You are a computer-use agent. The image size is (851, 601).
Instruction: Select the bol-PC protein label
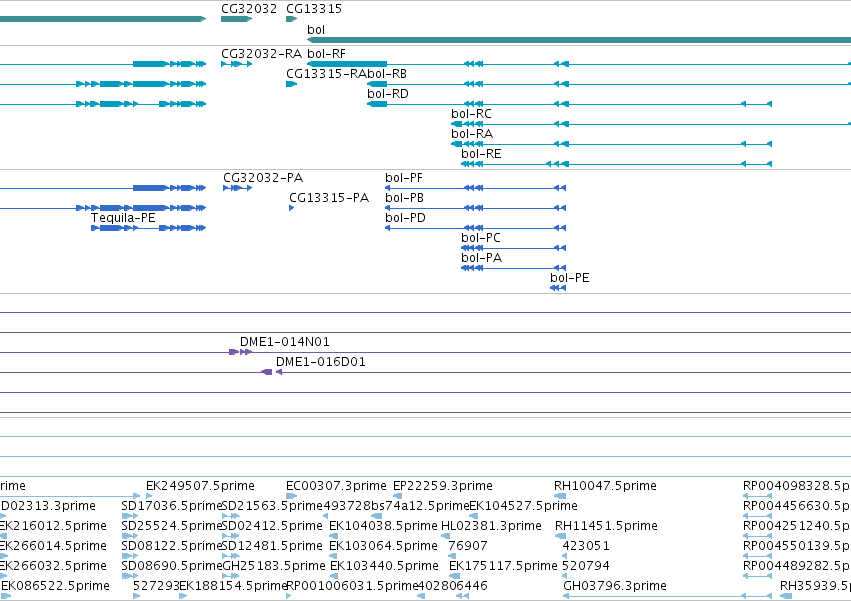(481, 238)
